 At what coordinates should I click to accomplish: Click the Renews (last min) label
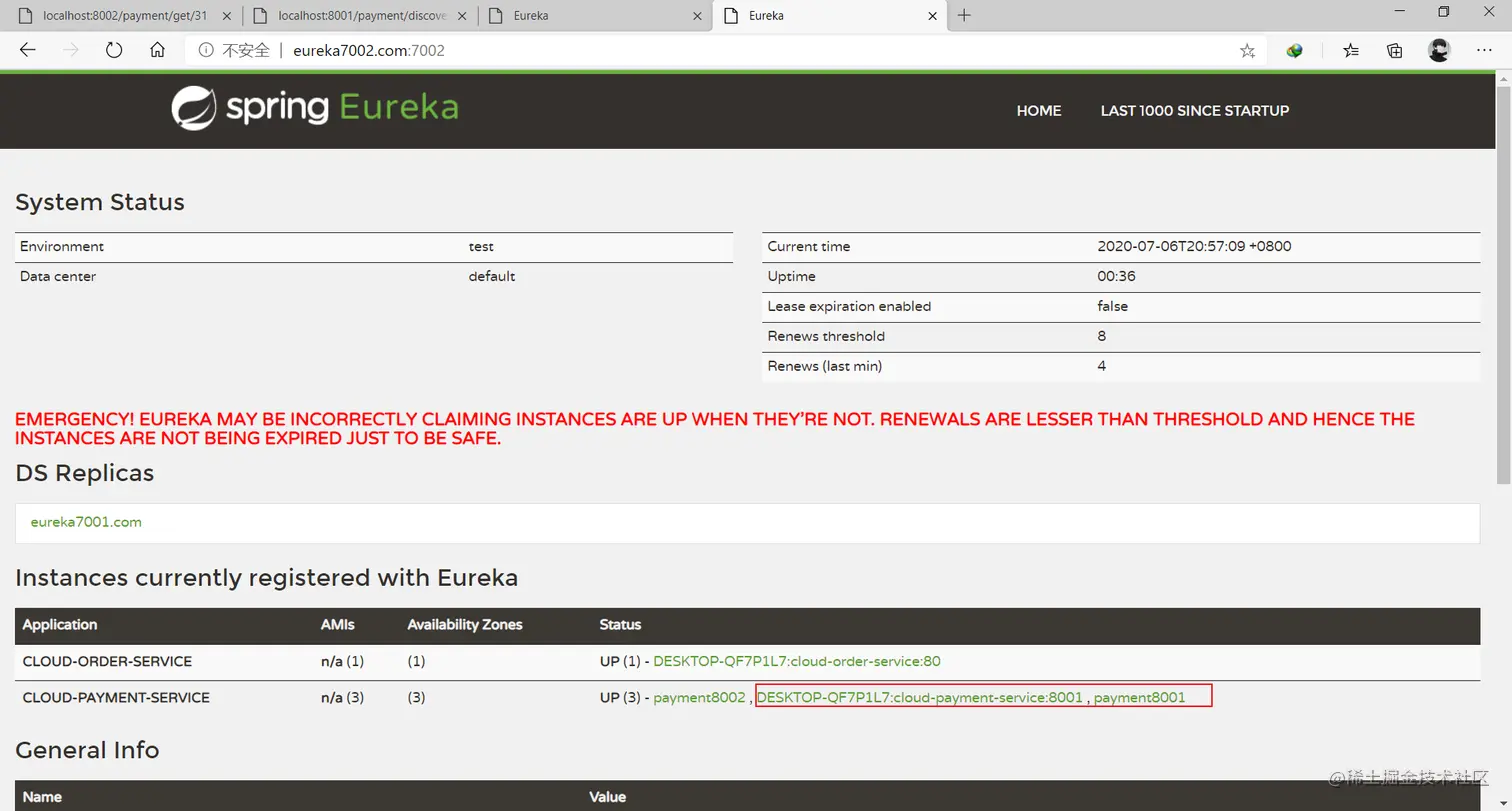825,366
